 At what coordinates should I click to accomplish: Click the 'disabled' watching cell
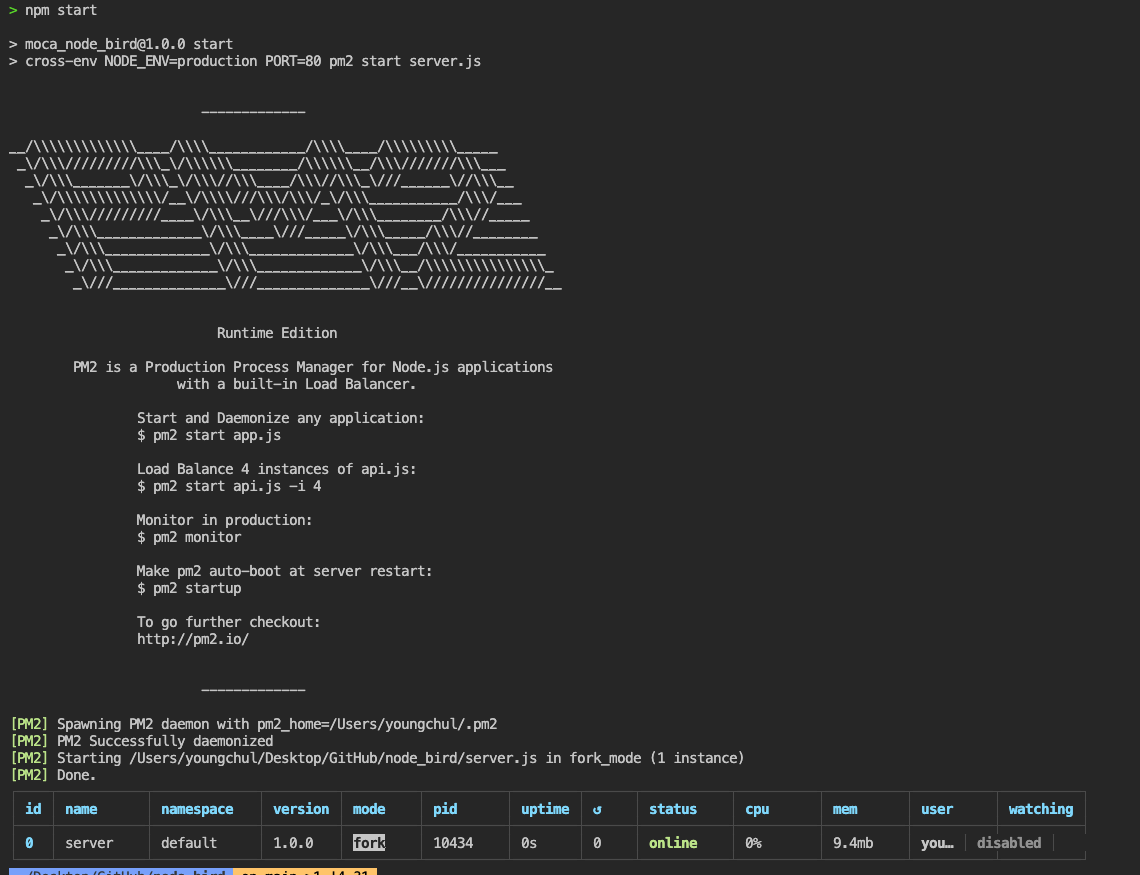click(1009, 843)
